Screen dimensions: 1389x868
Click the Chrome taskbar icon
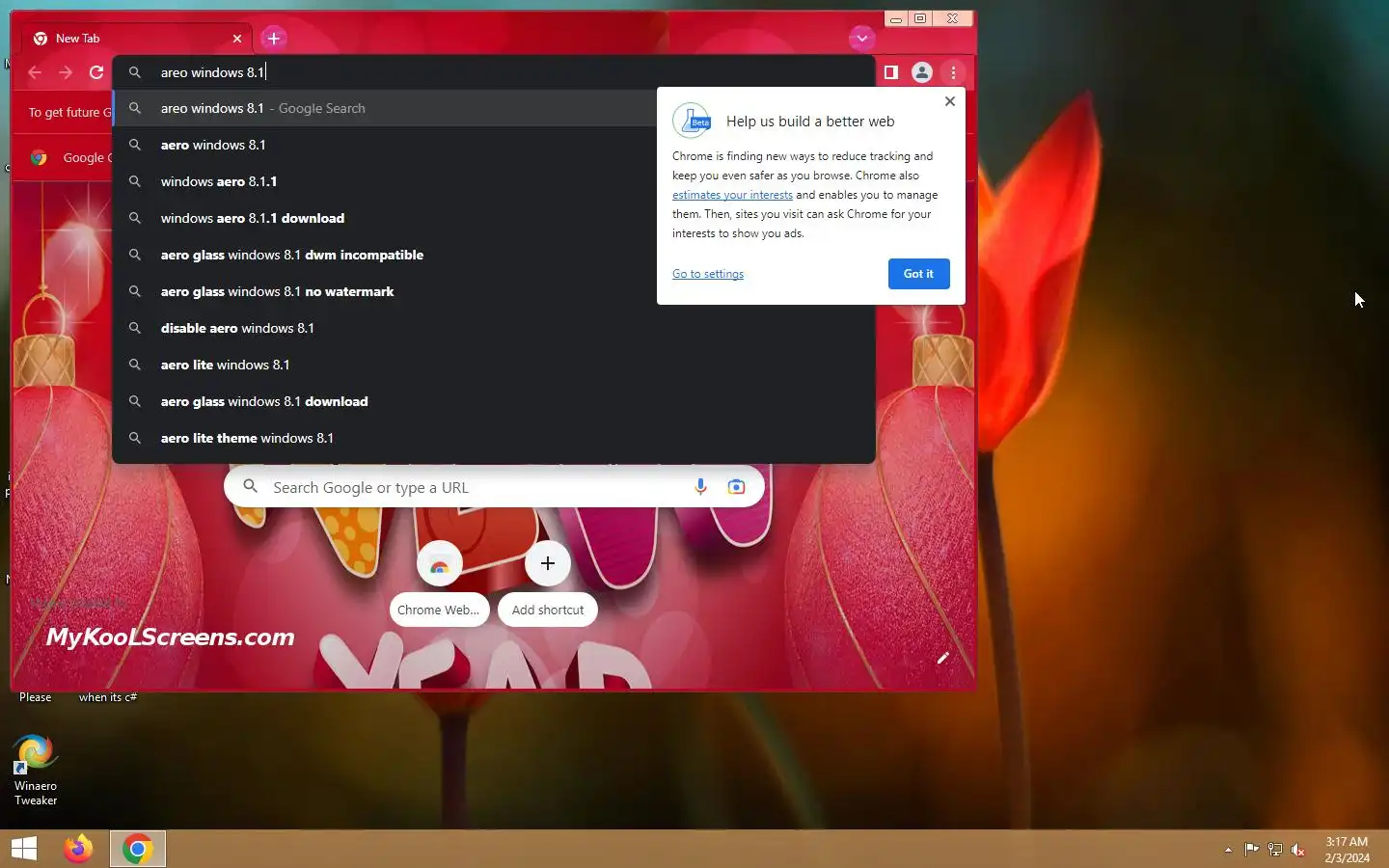point(138,849)
